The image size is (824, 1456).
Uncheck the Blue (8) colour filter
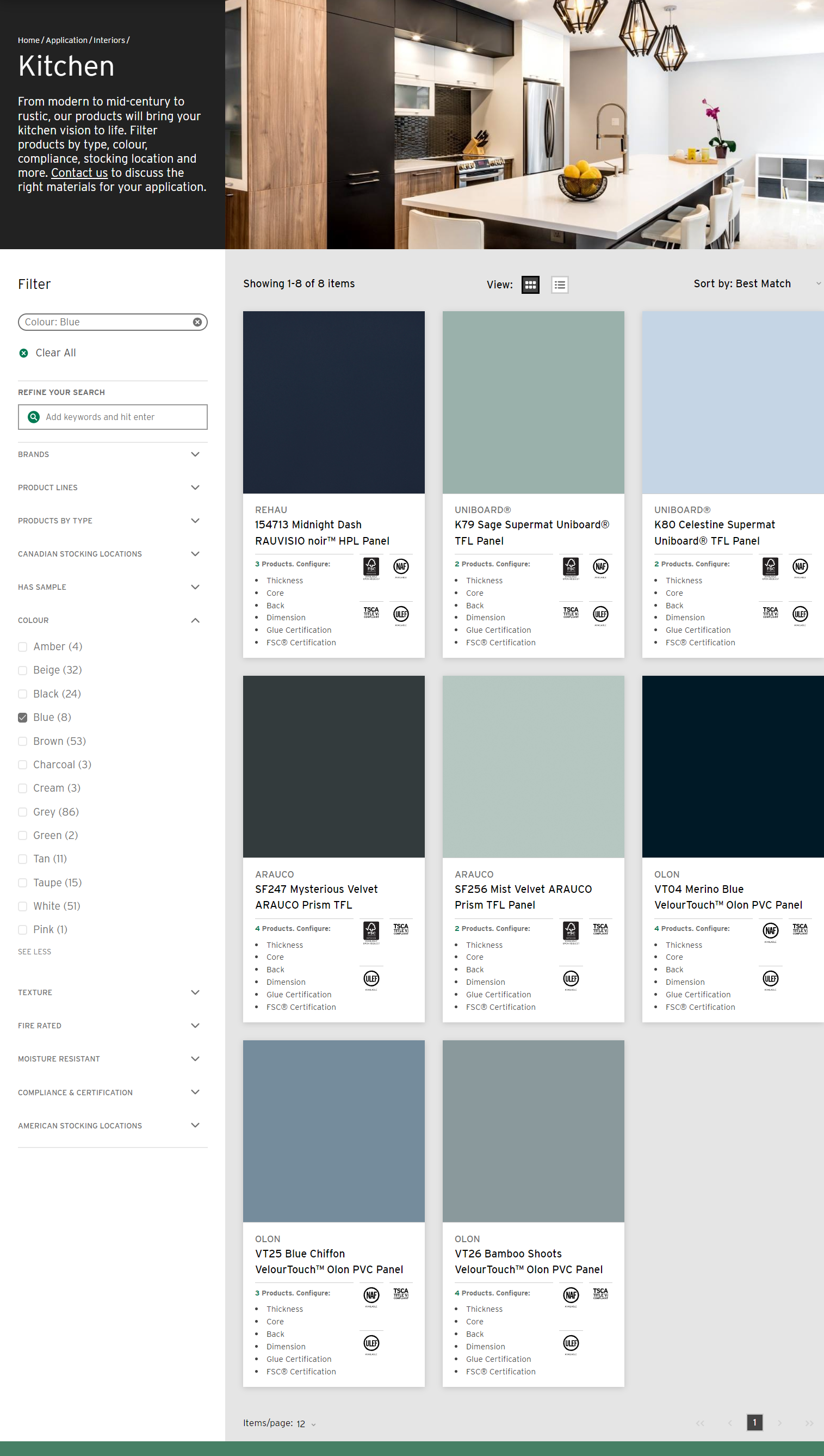[x=23, y=717]
